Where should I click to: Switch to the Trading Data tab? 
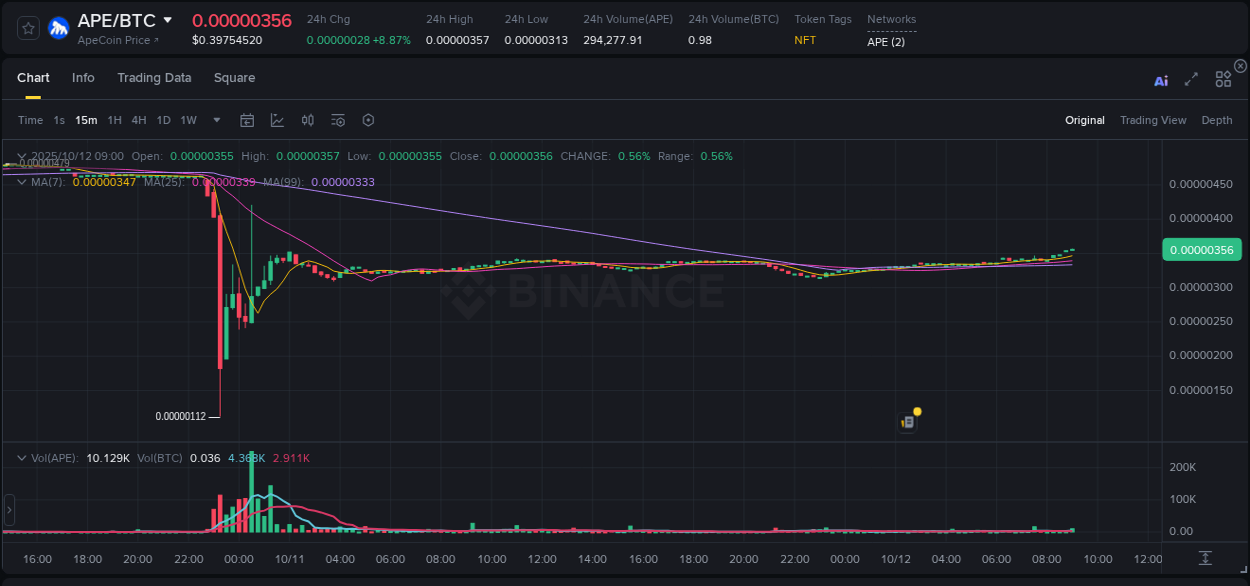[154, 77]
